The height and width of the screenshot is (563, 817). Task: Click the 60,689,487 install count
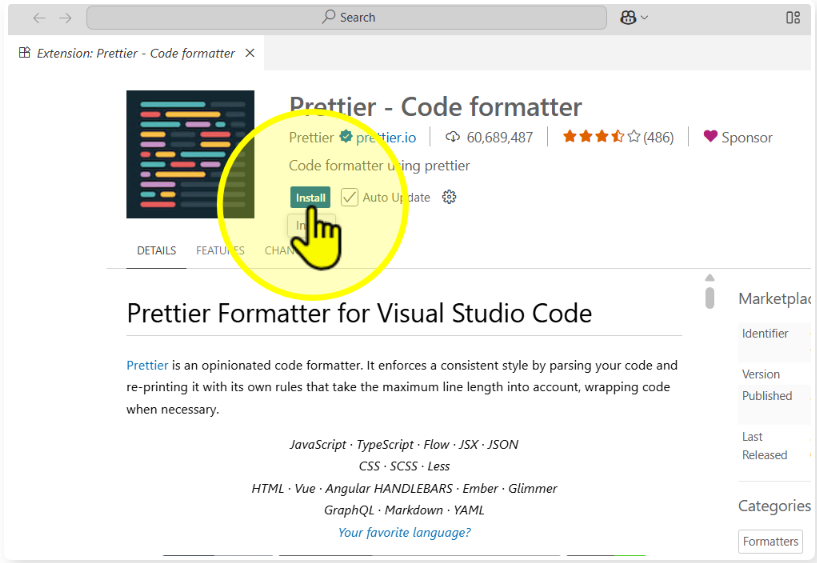tap(500, 137)
